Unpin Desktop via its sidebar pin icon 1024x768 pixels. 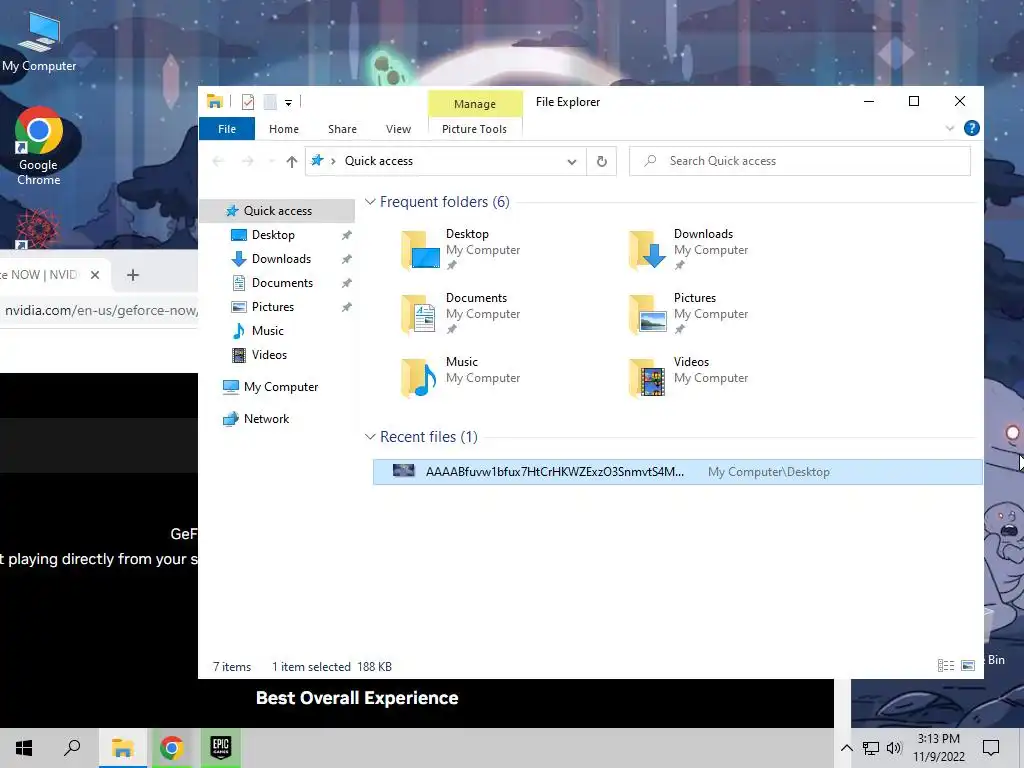347,235
